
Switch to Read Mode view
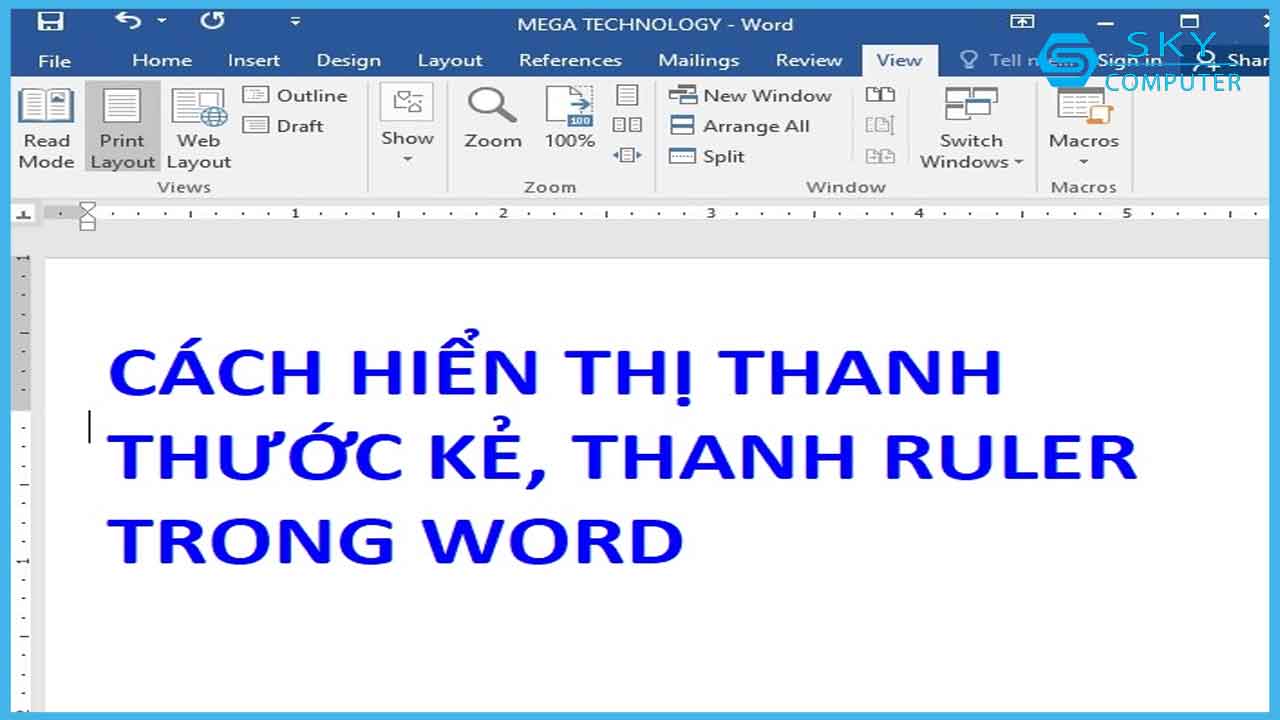[47, 128]
